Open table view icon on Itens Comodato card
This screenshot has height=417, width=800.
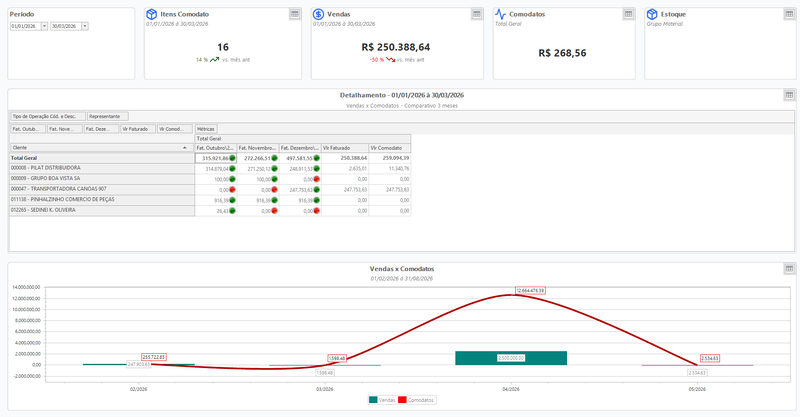click(x=295, y=14)
